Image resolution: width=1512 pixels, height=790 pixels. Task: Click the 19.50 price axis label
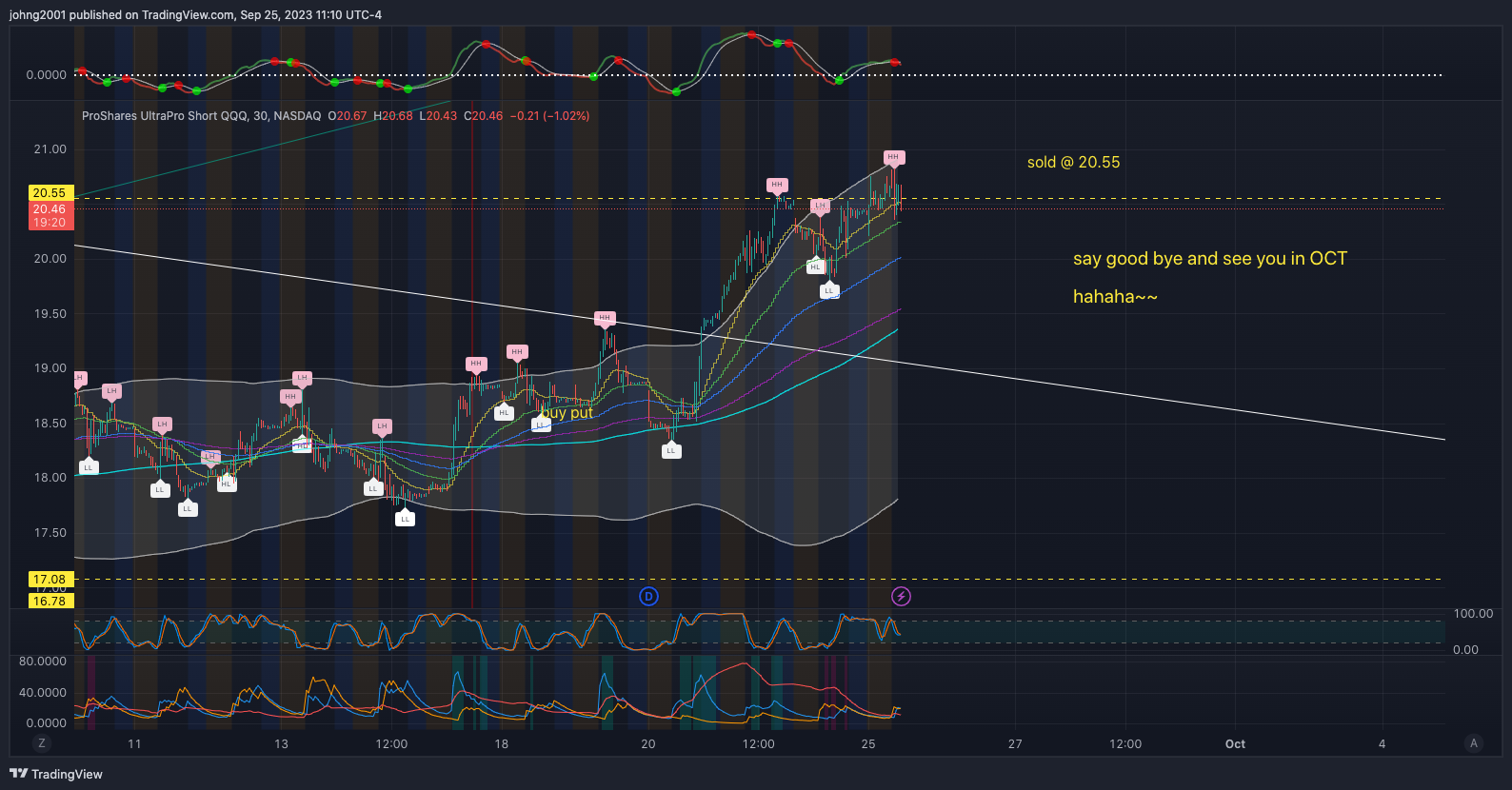pos(50,314)
